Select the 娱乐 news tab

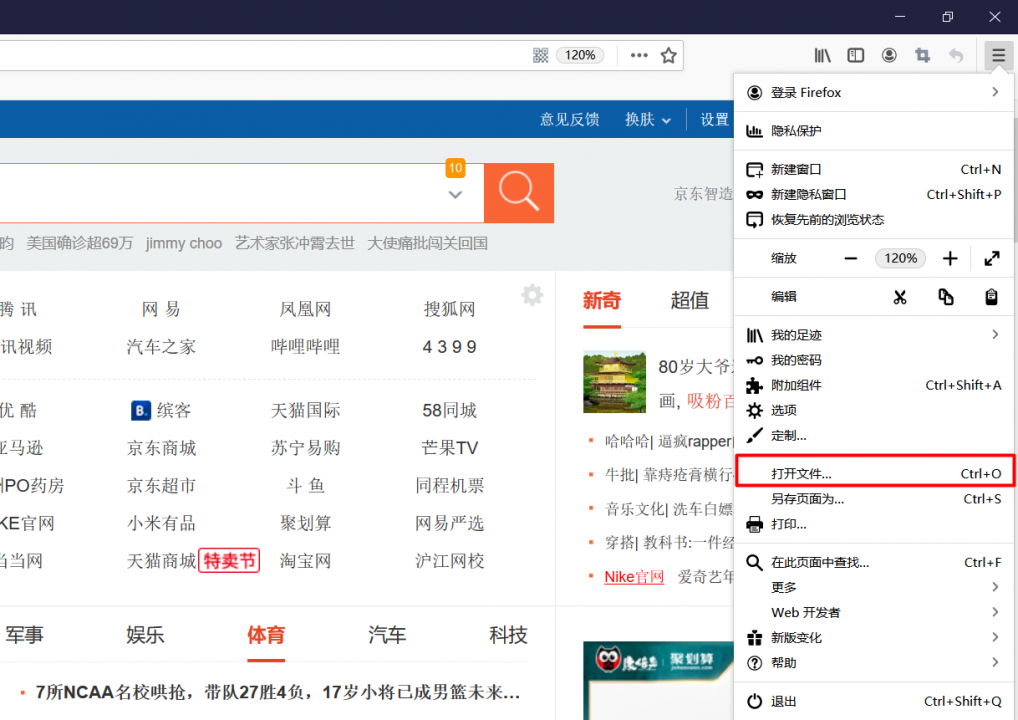(x=145, y=635)
